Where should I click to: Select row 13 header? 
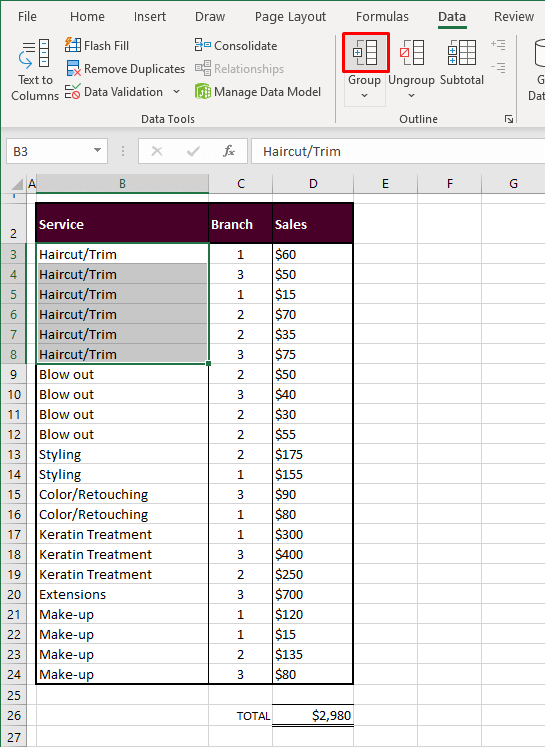pyautogui.click(x=13, y=454)
